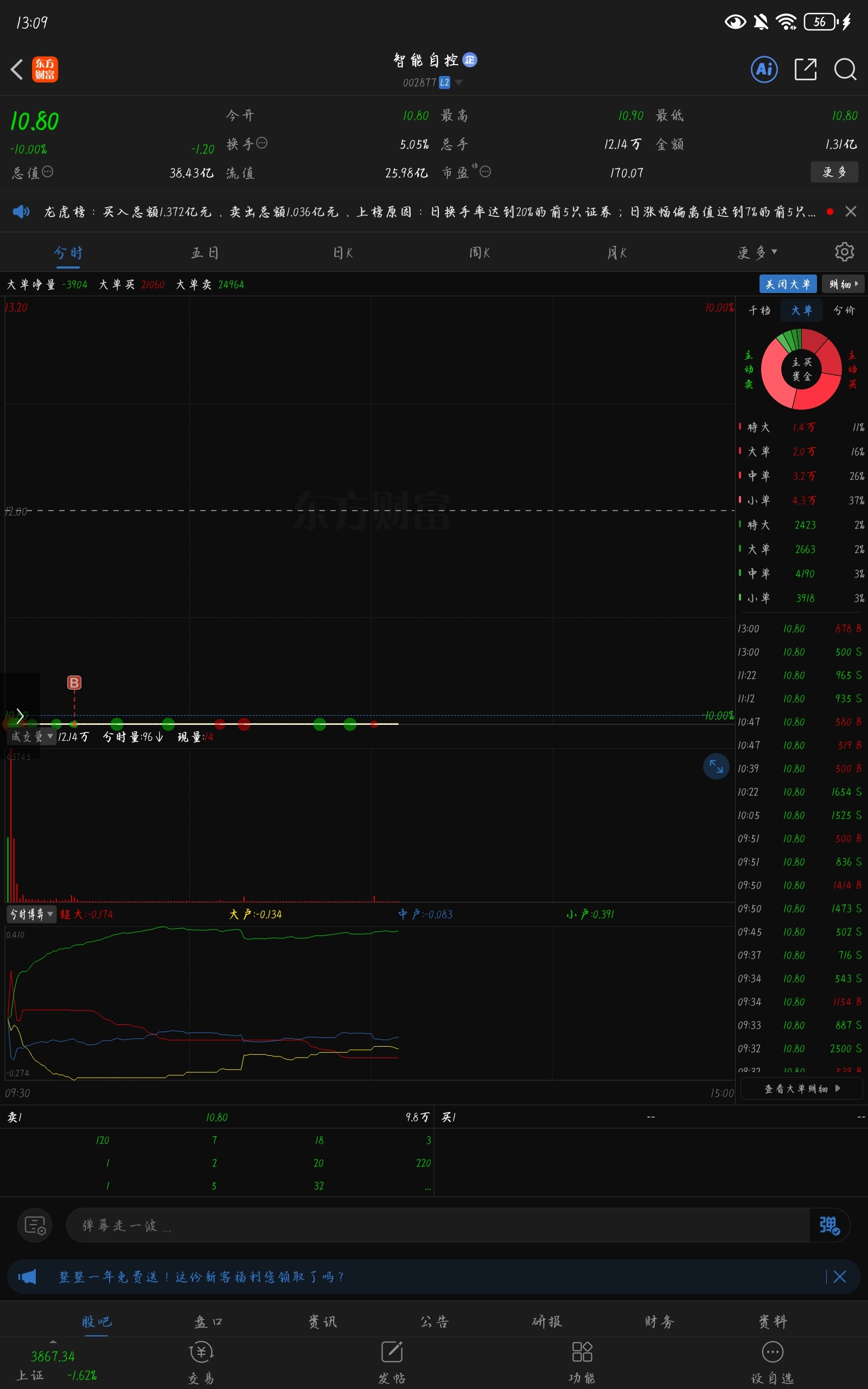Image resolution: width=868 pixels, height=1389 pixels.
Task: Open the search magnifier icon
Action: pos(845,69)
